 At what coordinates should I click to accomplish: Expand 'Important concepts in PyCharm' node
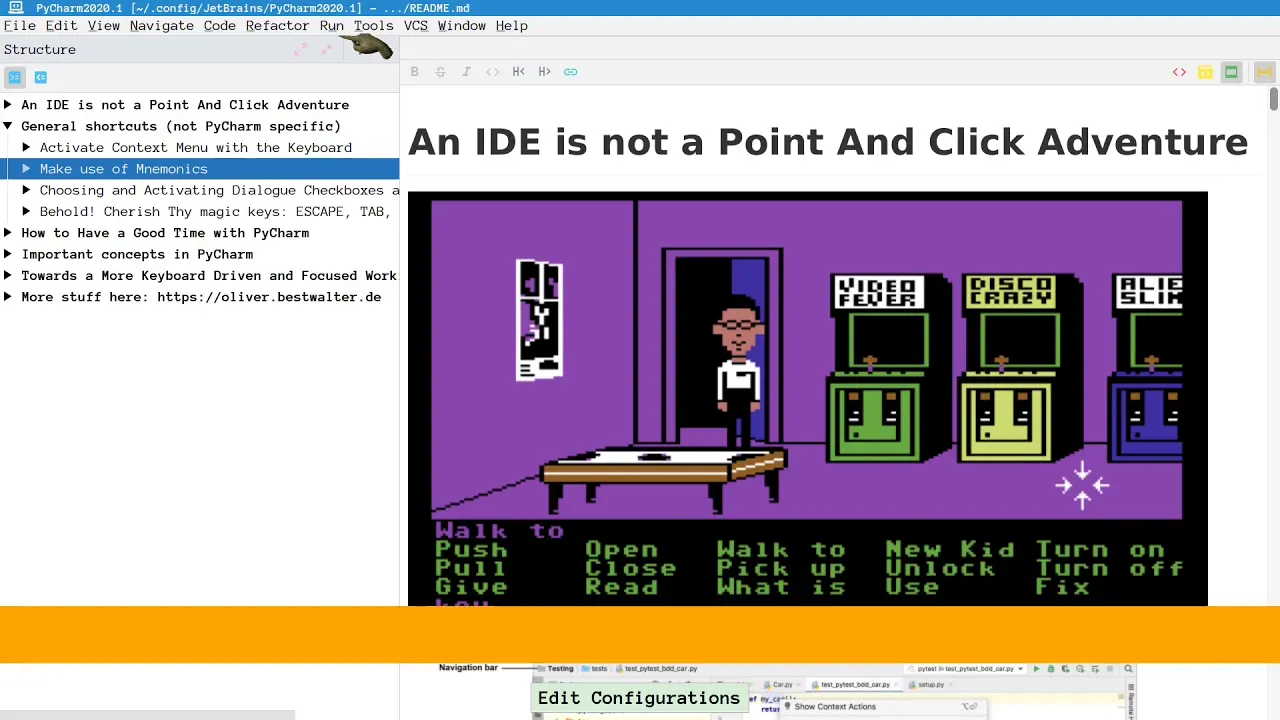[x=8, y=254]
